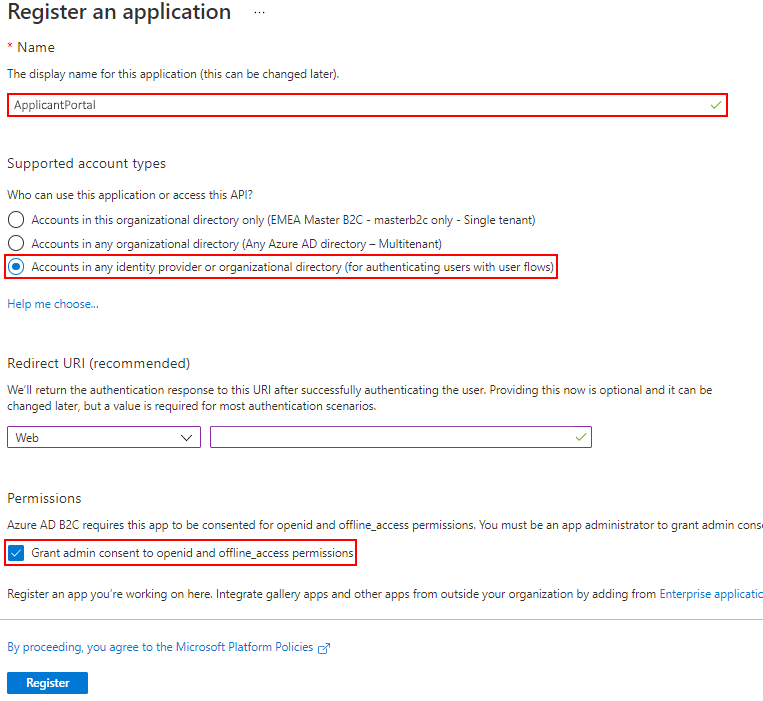Open the Help me choose link
Viewport: 763px width, 701px height.
(x=53, y=304)
